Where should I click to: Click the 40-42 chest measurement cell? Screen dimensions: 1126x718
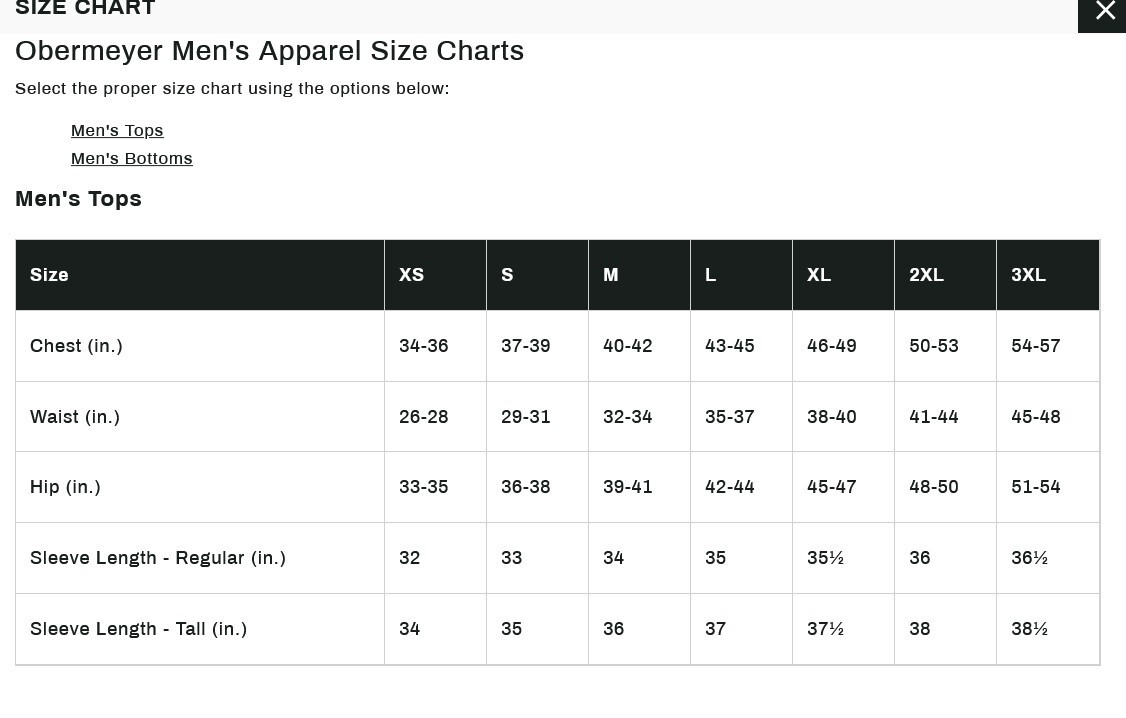coord(627,346)
